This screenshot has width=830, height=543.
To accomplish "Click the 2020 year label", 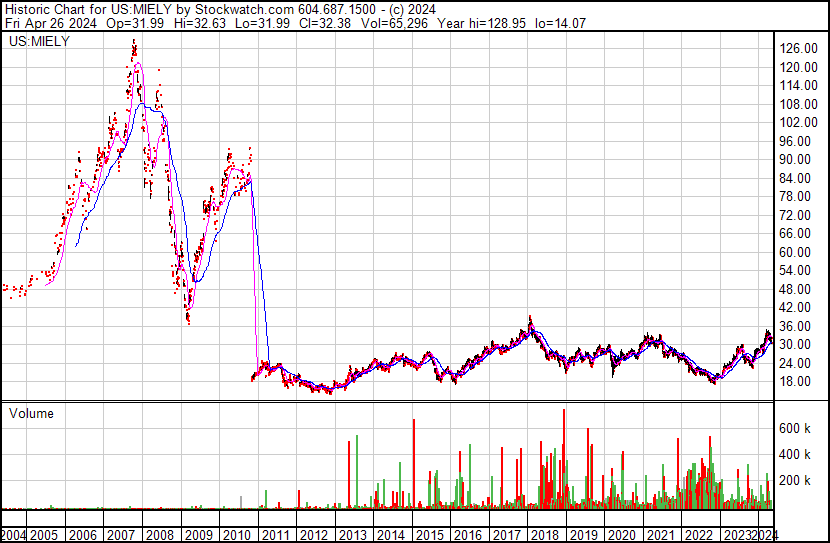I will point(622,535).
